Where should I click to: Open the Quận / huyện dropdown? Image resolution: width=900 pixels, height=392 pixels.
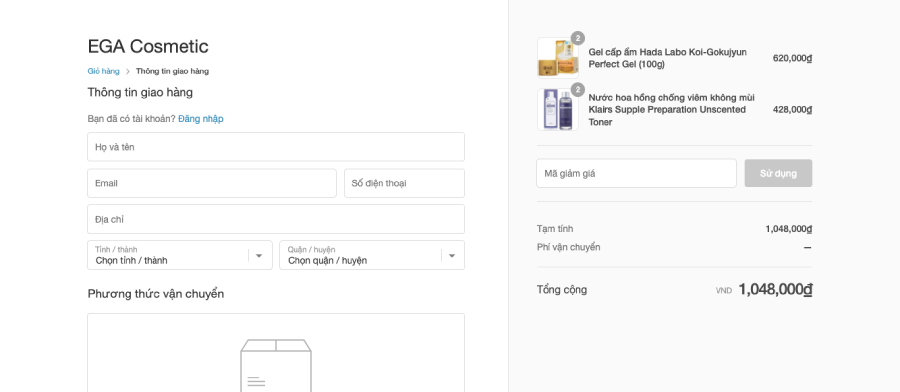click(x=372, y=255)
